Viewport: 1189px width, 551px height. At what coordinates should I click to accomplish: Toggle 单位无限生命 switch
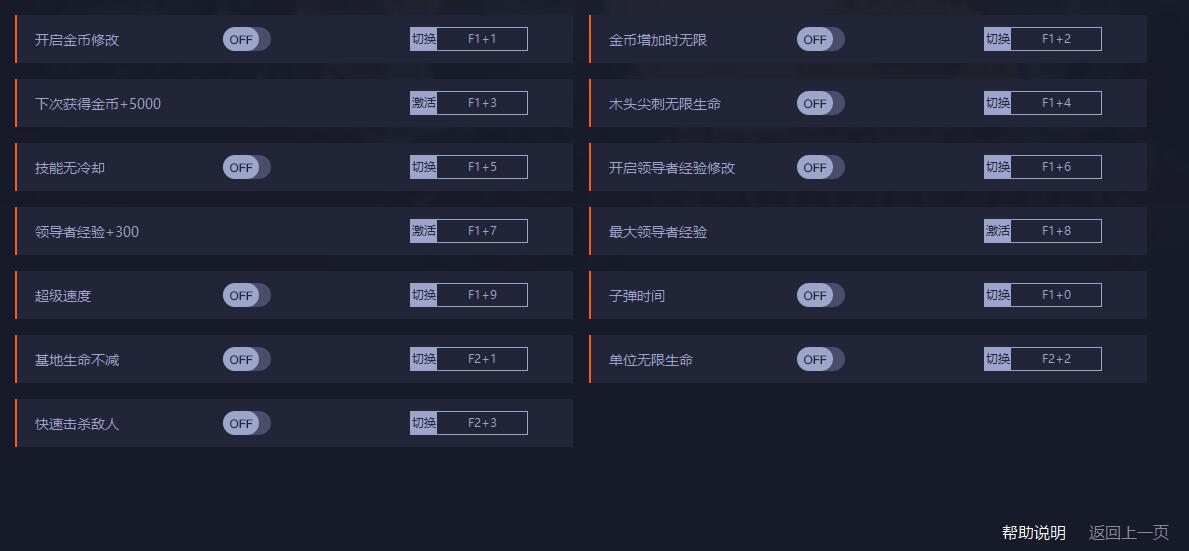(820, 360)
